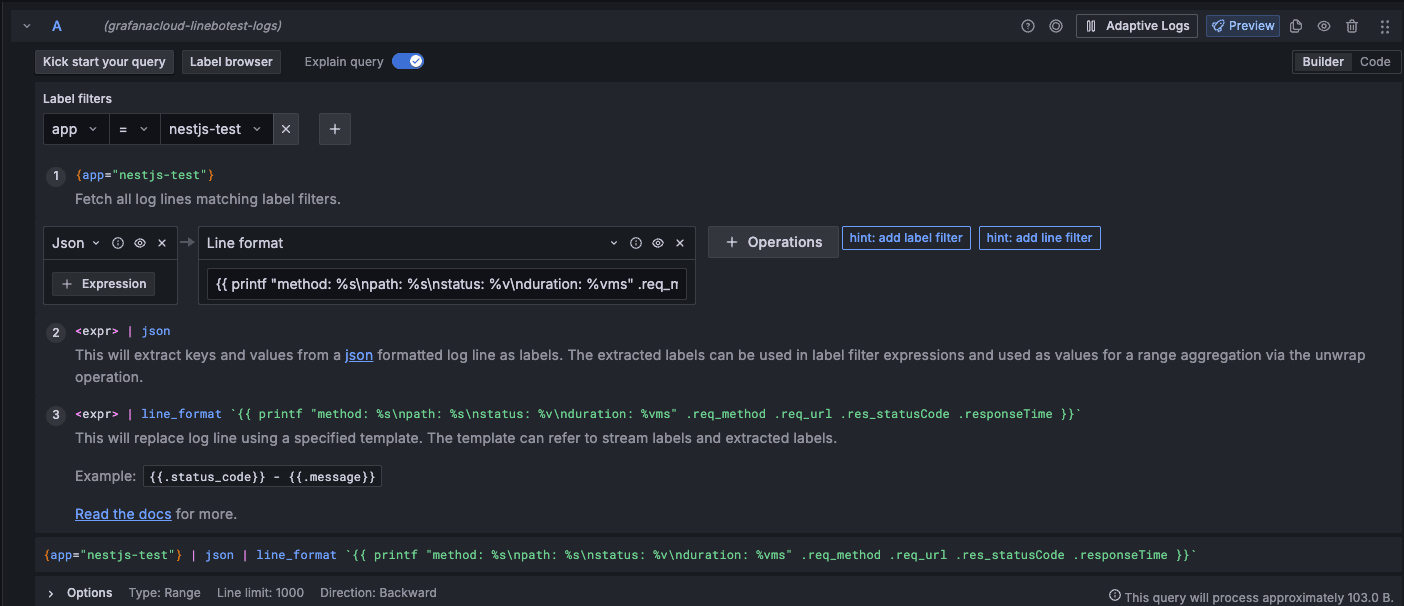Screen dimensions: 1404x606
Task: Open Adaptive Logs
Action: click(1137, 26)
